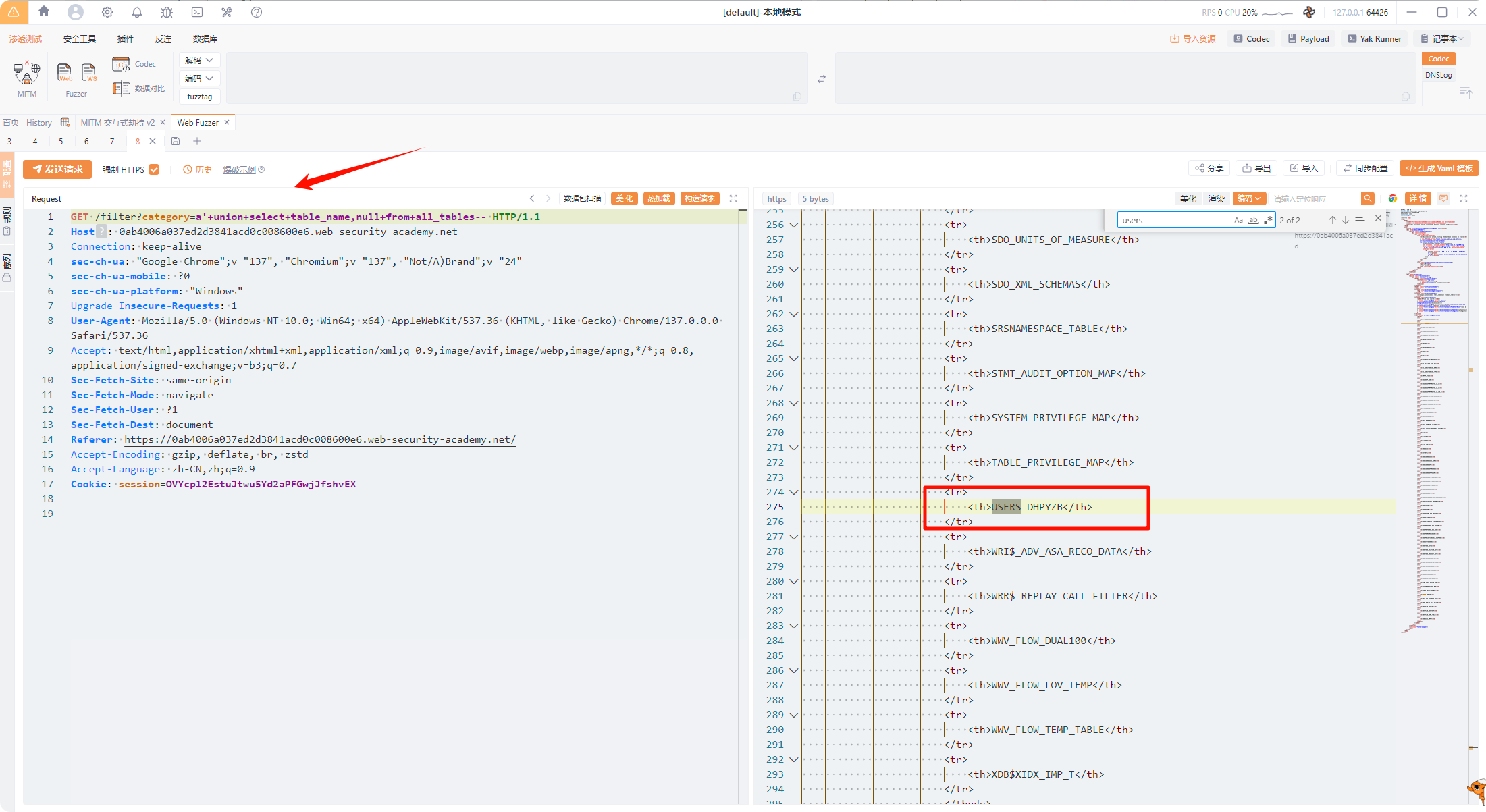Open the 解码 decode dropdown

pyautogui.click(x=199, y=60)
